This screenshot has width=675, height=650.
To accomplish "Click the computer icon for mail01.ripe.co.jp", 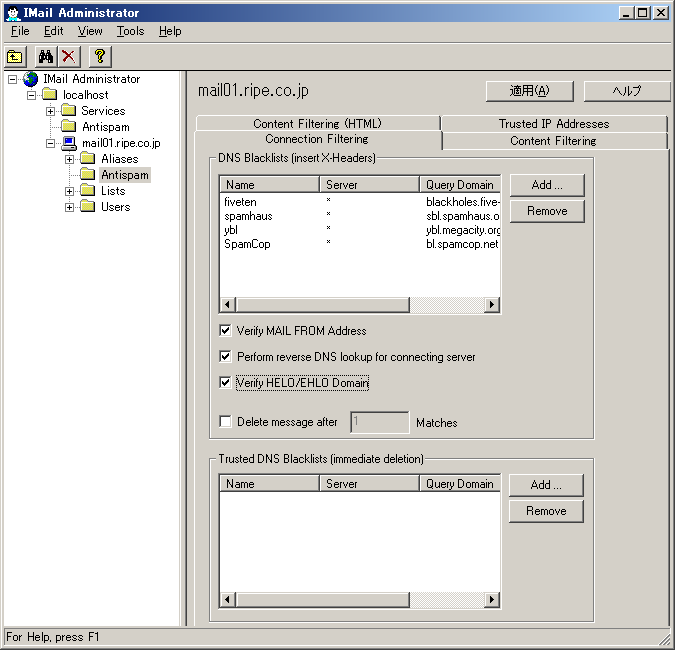I will click(x=69, y=143).
